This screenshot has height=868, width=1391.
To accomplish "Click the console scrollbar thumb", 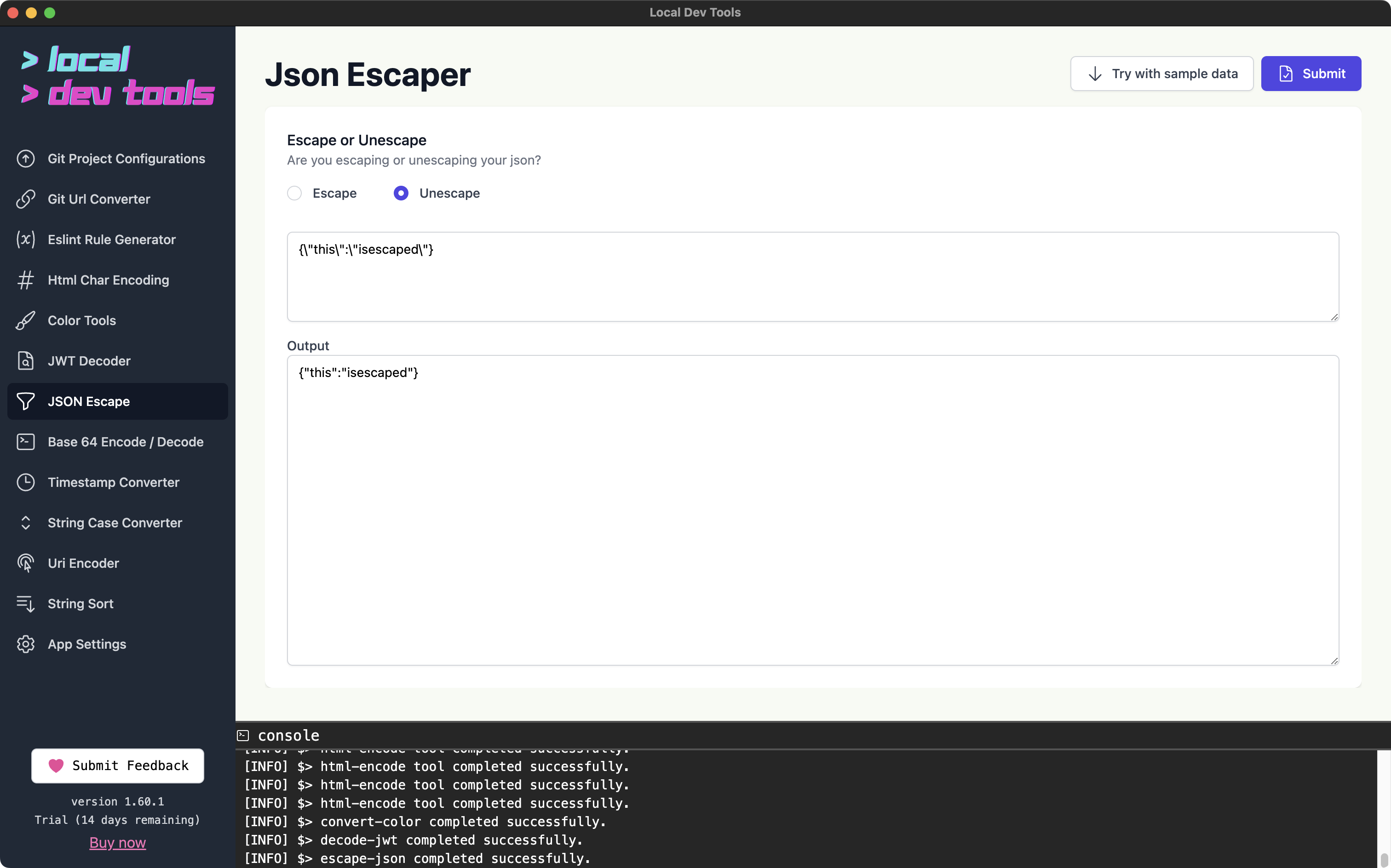I will tap(1384, 860).
